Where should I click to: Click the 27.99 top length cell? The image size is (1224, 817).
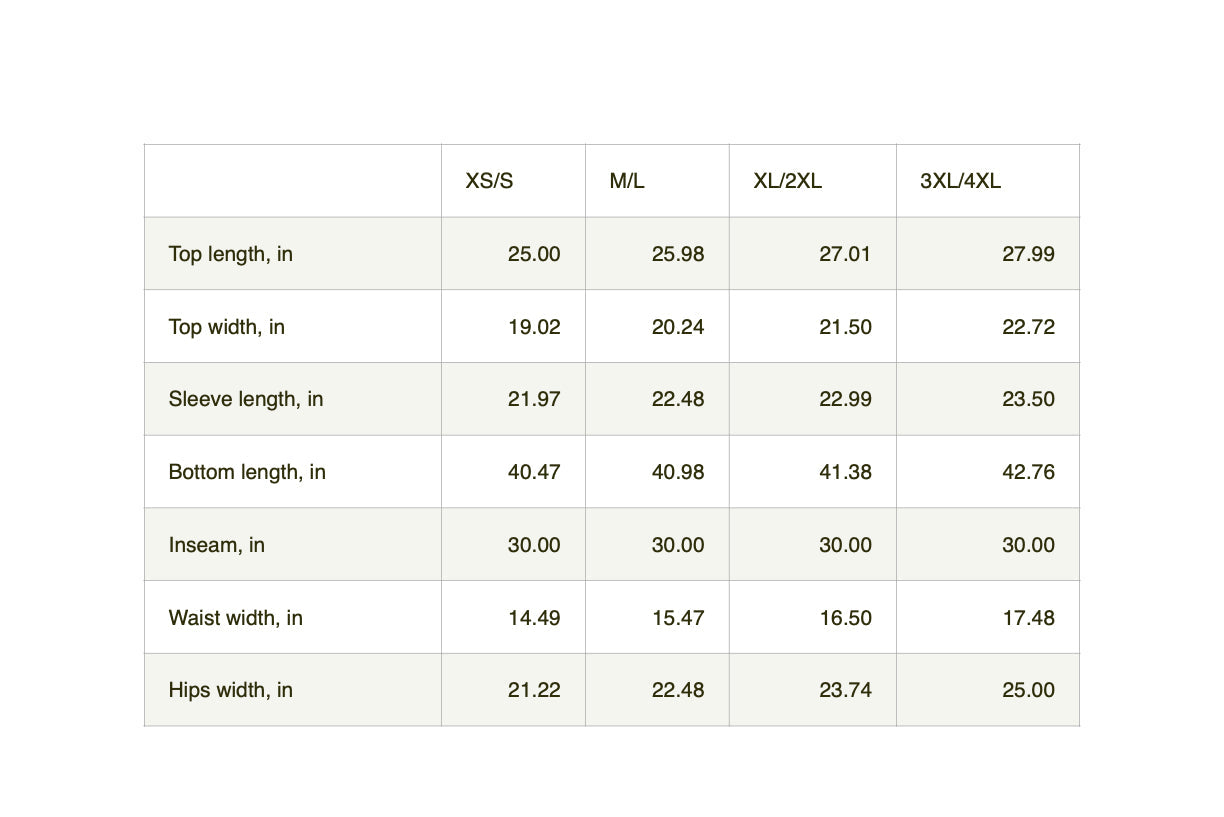click(x=1028, y=254)
